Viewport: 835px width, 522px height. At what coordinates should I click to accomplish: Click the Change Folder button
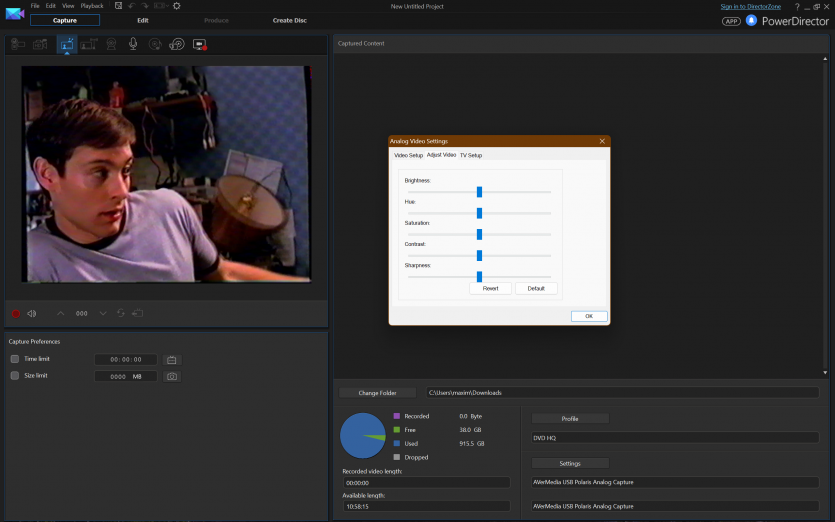378,393
